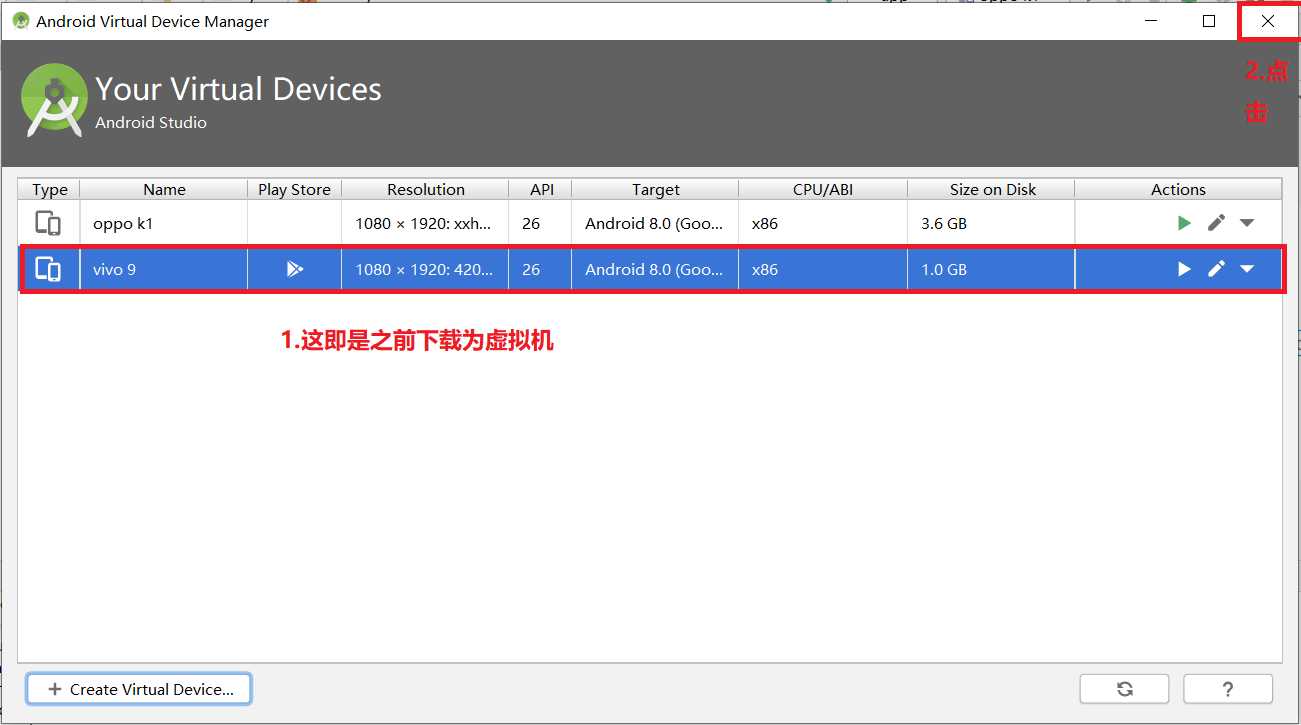Sort by the Size on Disk column header
Screen dimensions: 1301x725
[x=991, y=189]
